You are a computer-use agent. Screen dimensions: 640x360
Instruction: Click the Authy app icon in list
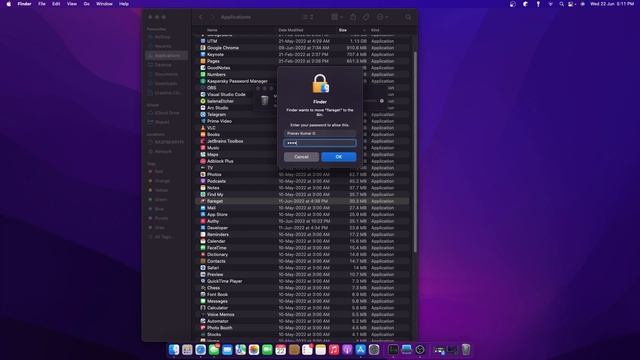pyautogui.click(x=203, y=221)
